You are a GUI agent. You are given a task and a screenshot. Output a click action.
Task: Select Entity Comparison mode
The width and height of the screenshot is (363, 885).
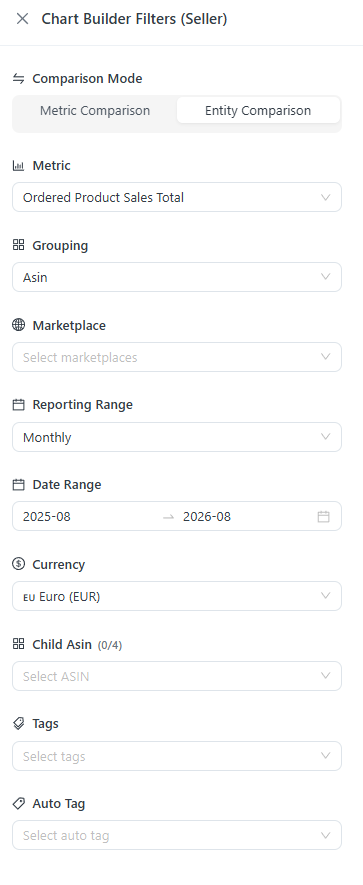pos(258,110)
